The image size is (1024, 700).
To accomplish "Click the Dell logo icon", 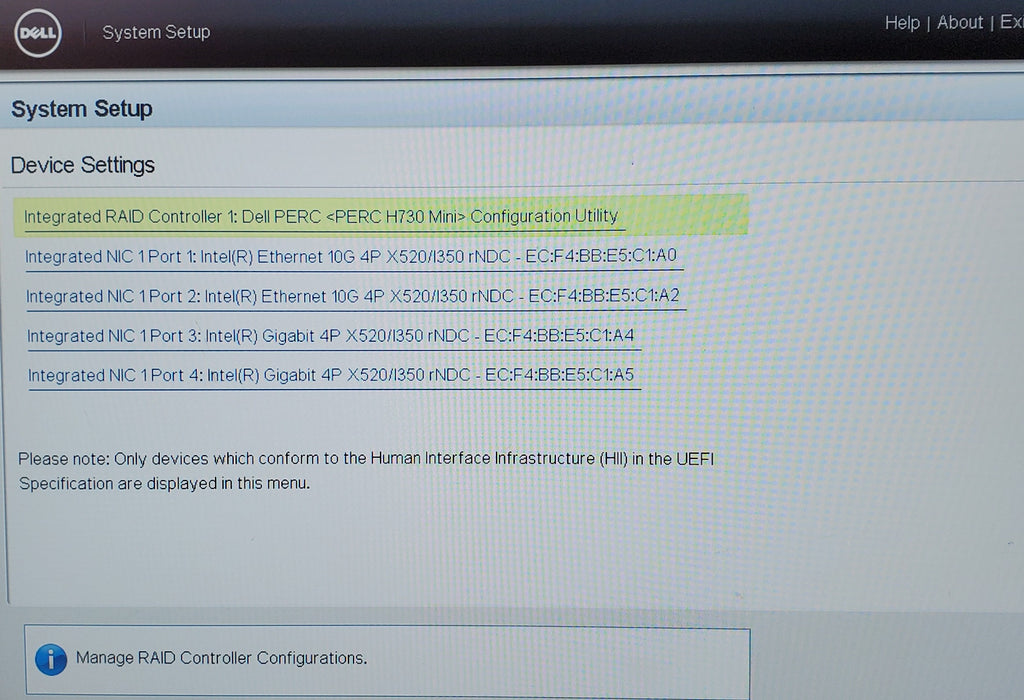I will coord(38,33).
